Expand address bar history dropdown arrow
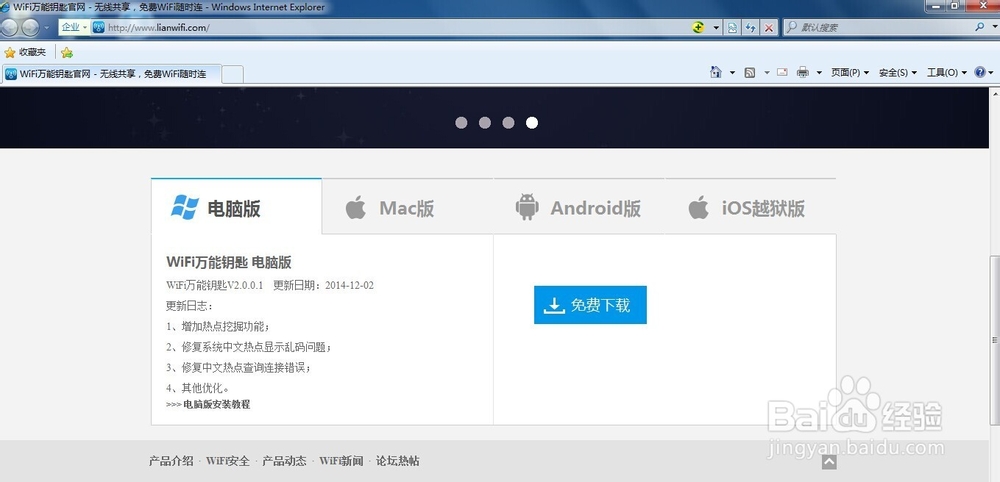The image size is (1000, 482). coord(716,27)
